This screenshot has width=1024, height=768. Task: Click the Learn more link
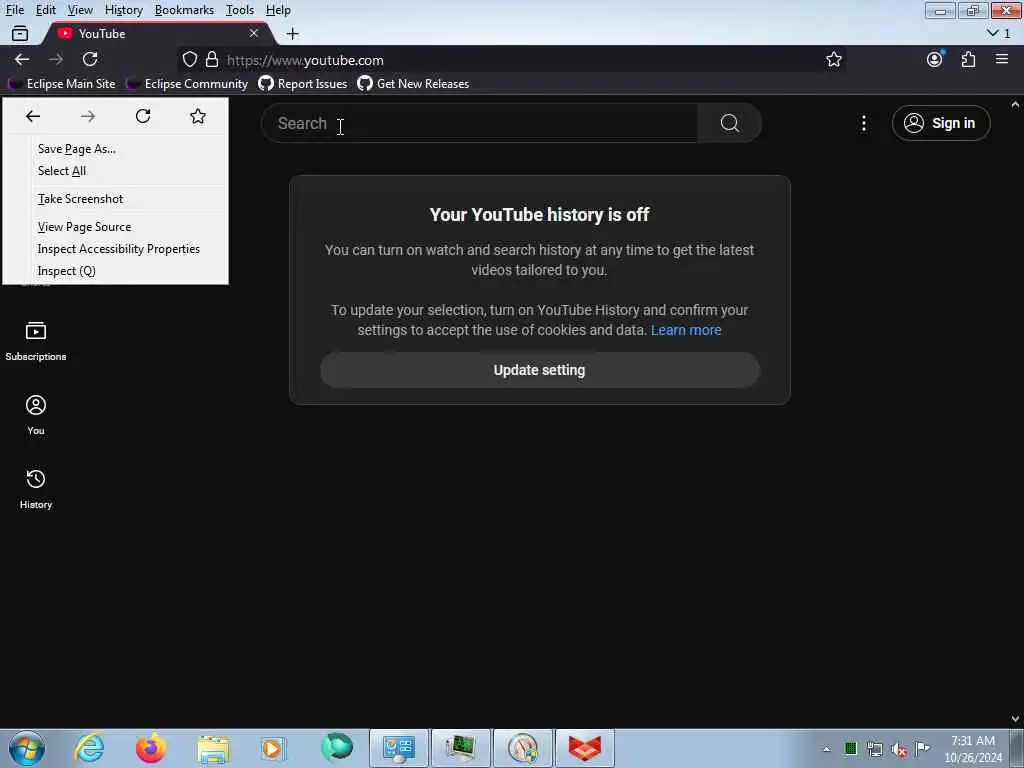[686, 330]
